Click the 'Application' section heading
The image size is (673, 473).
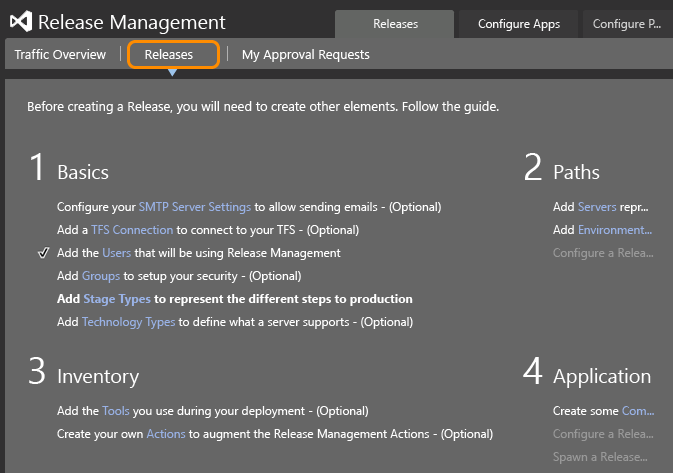pos(602,376)
